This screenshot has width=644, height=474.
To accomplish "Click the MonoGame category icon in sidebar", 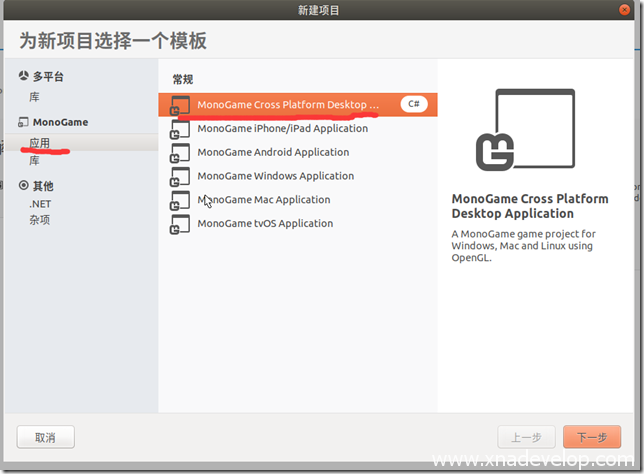I will coord(24,122).
